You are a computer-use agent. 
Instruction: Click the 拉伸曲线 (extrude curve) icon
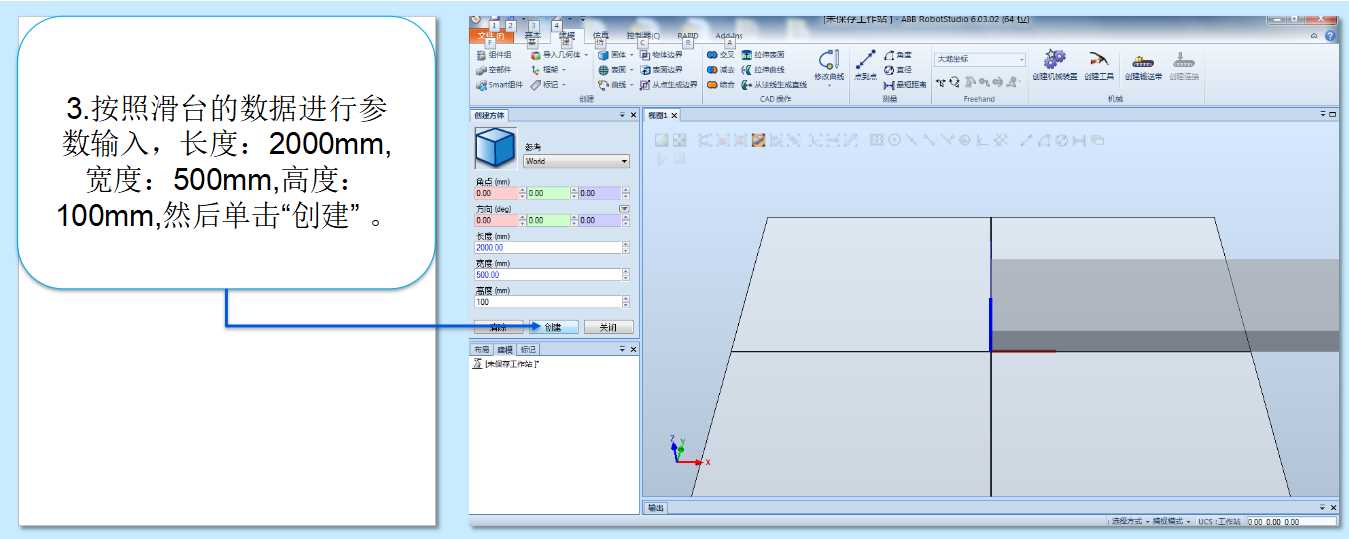(746, 70)
